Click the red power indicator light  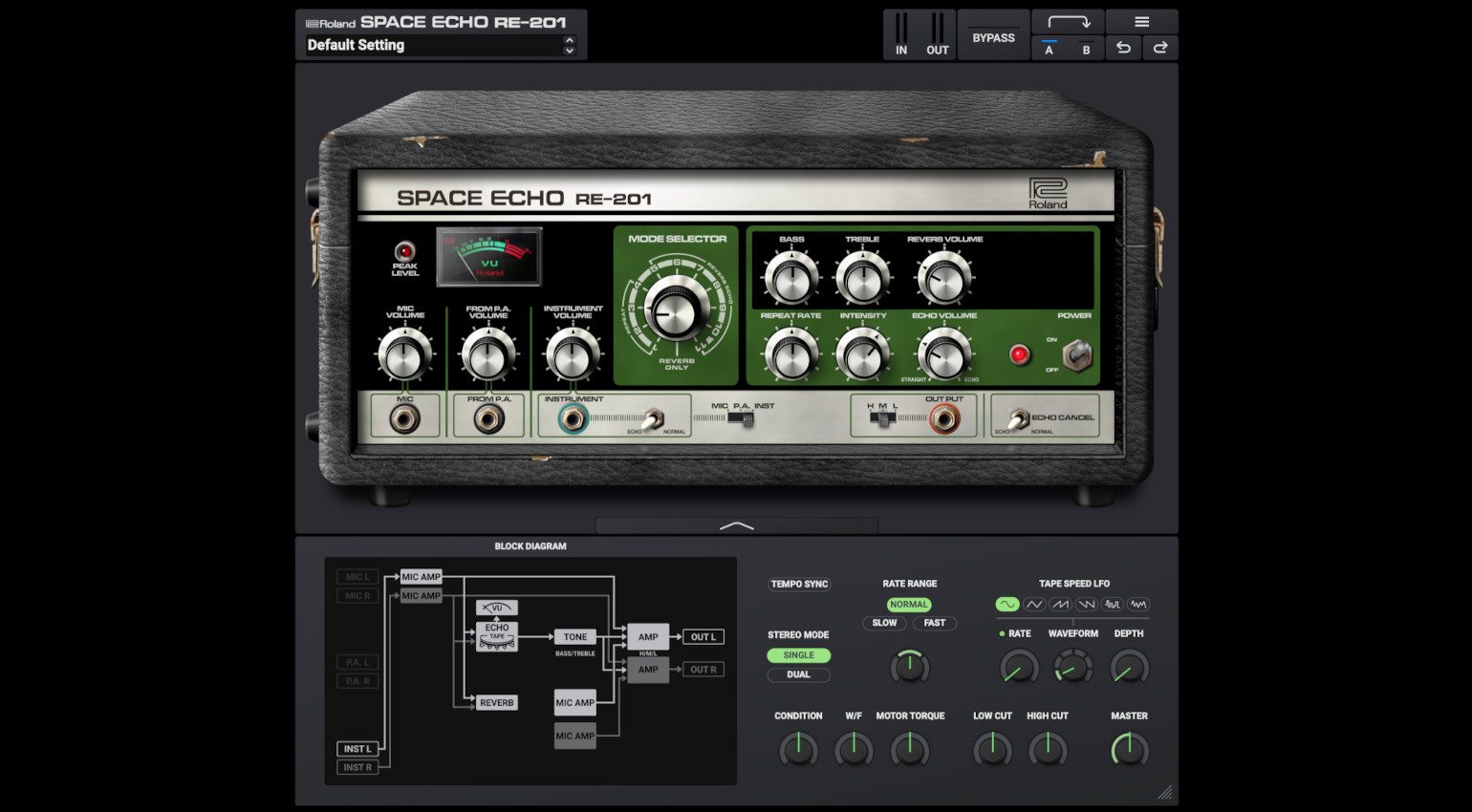1020,354
